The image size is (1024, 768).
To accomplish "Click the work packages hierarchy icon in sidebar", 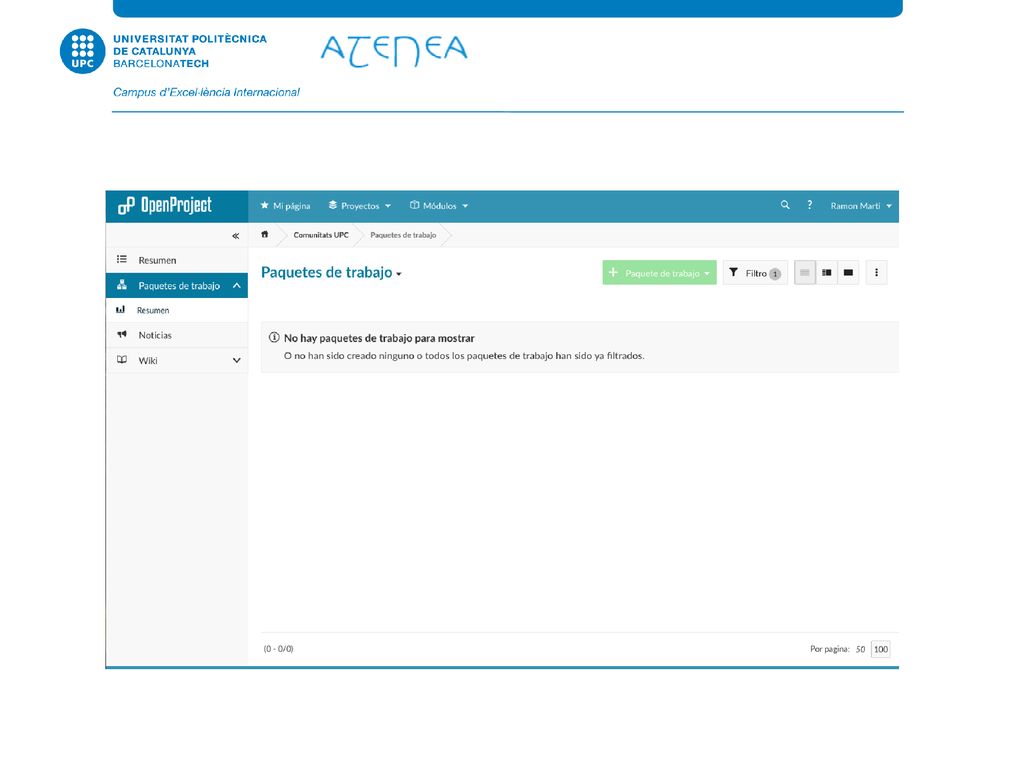I will 121,285.
